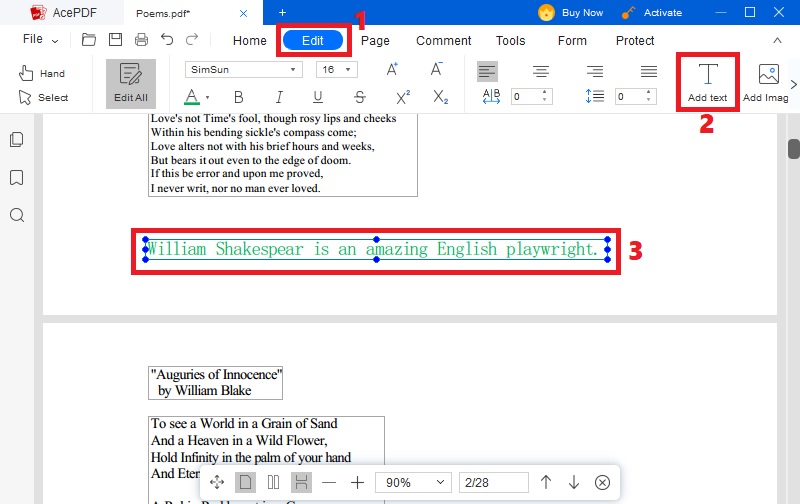Click the page number field 2/28

(494, 483)
